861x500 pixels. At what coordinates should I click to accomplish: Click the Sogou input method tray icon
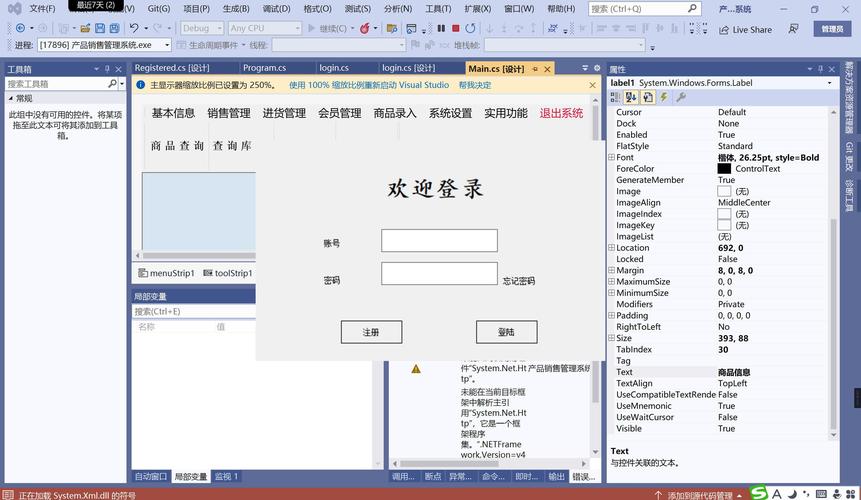point(760,493)
